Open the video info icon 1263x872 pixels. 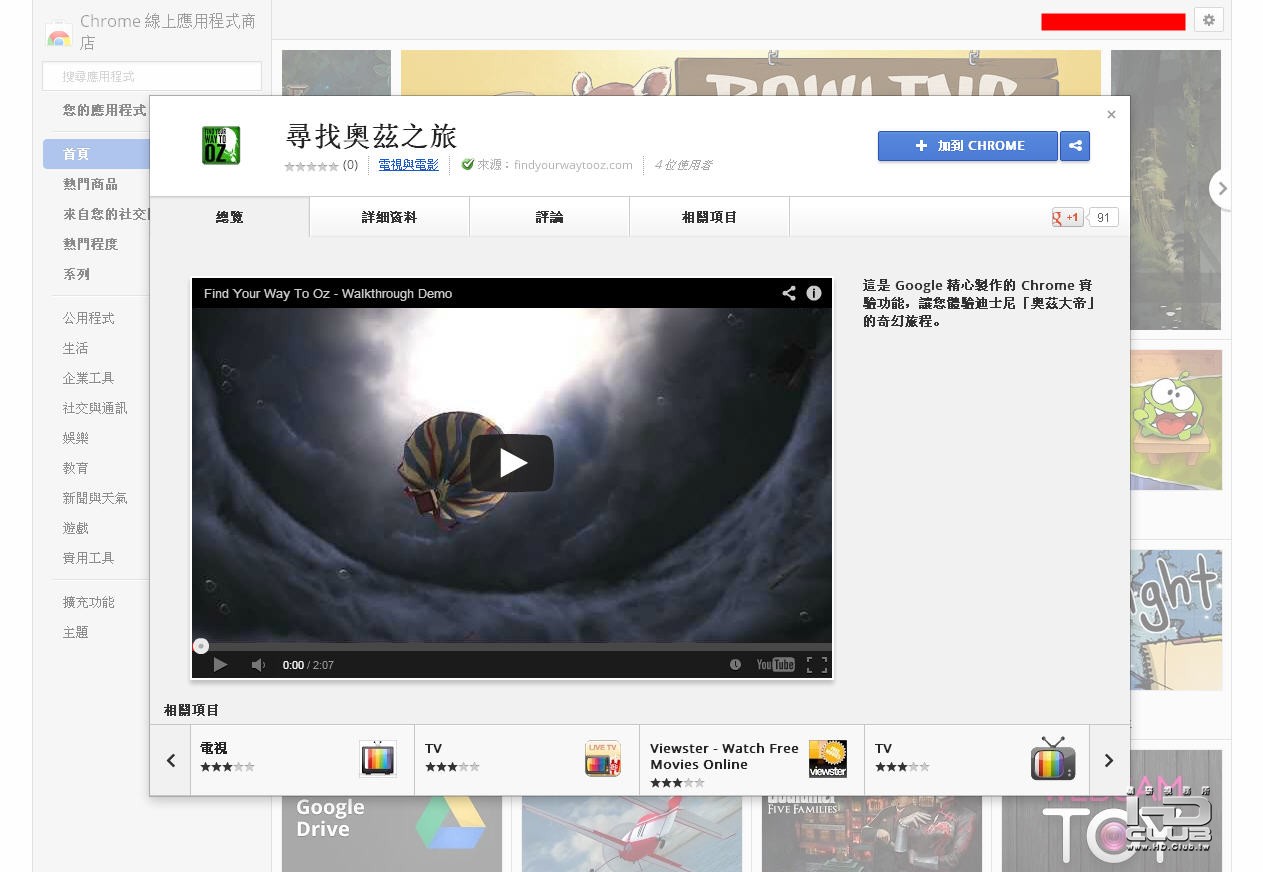[x=814, y=293]
